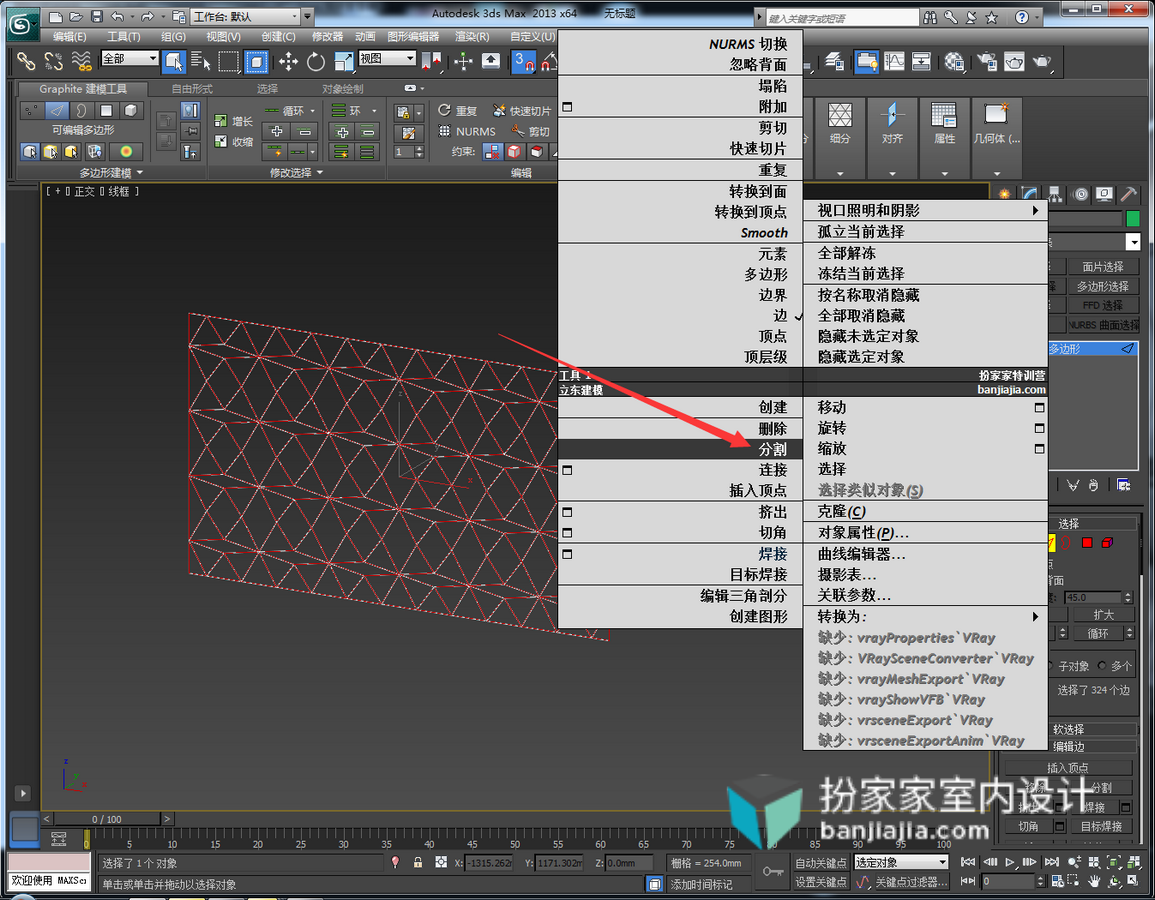Screen dimensions: 1155x900
Task: Click the Play Animation button
Action: coord(1010,862)
